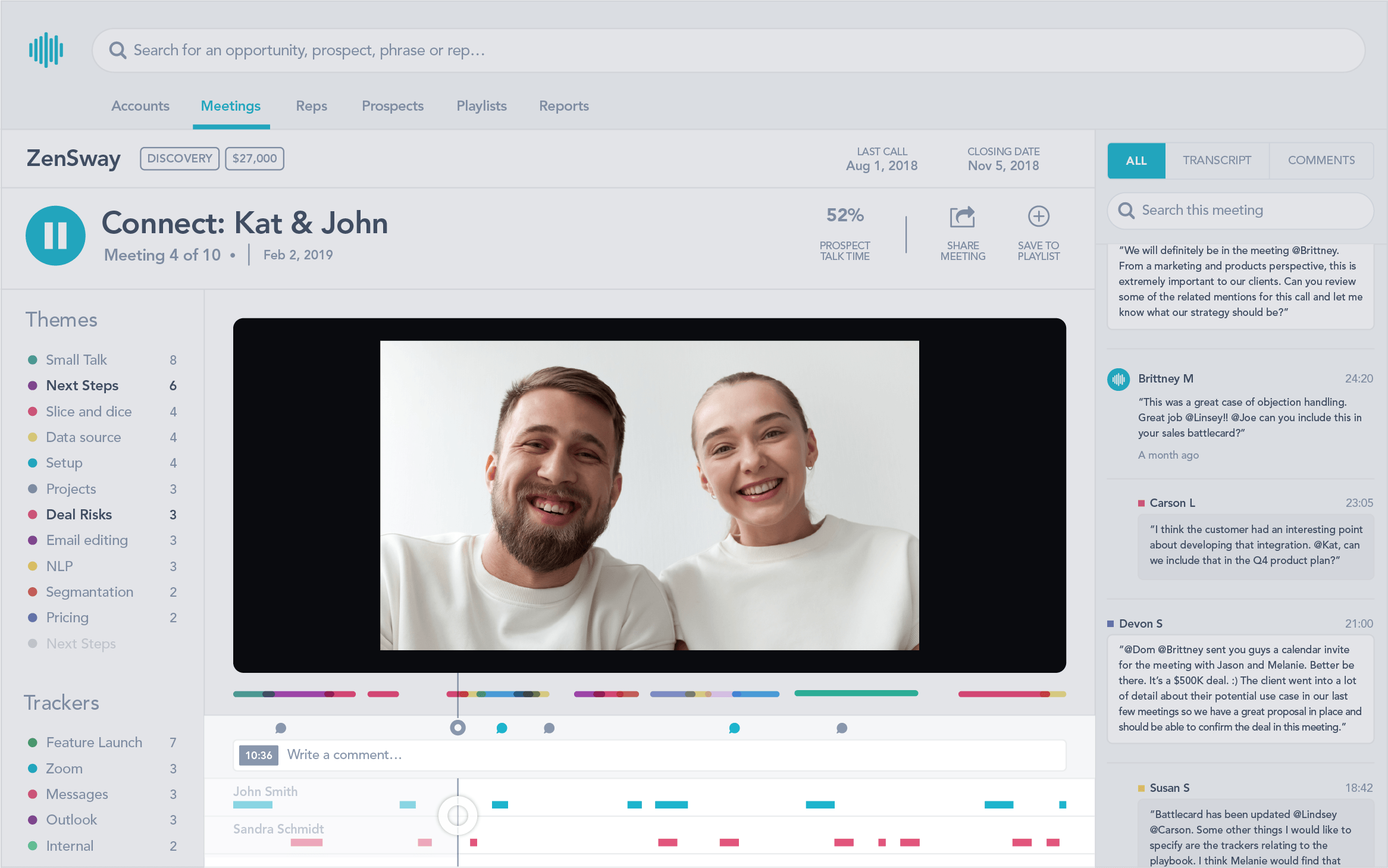Image resolution: width=1388 pixels, height=868 pixels.
Task: Click the DISCOVERY stage badge
Action: tap(178, 158)
